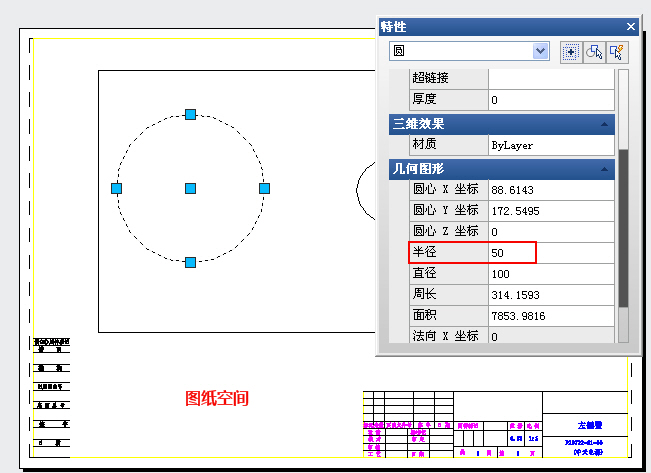Pick the bottom quadrant grip of circle

pos(191,262)
